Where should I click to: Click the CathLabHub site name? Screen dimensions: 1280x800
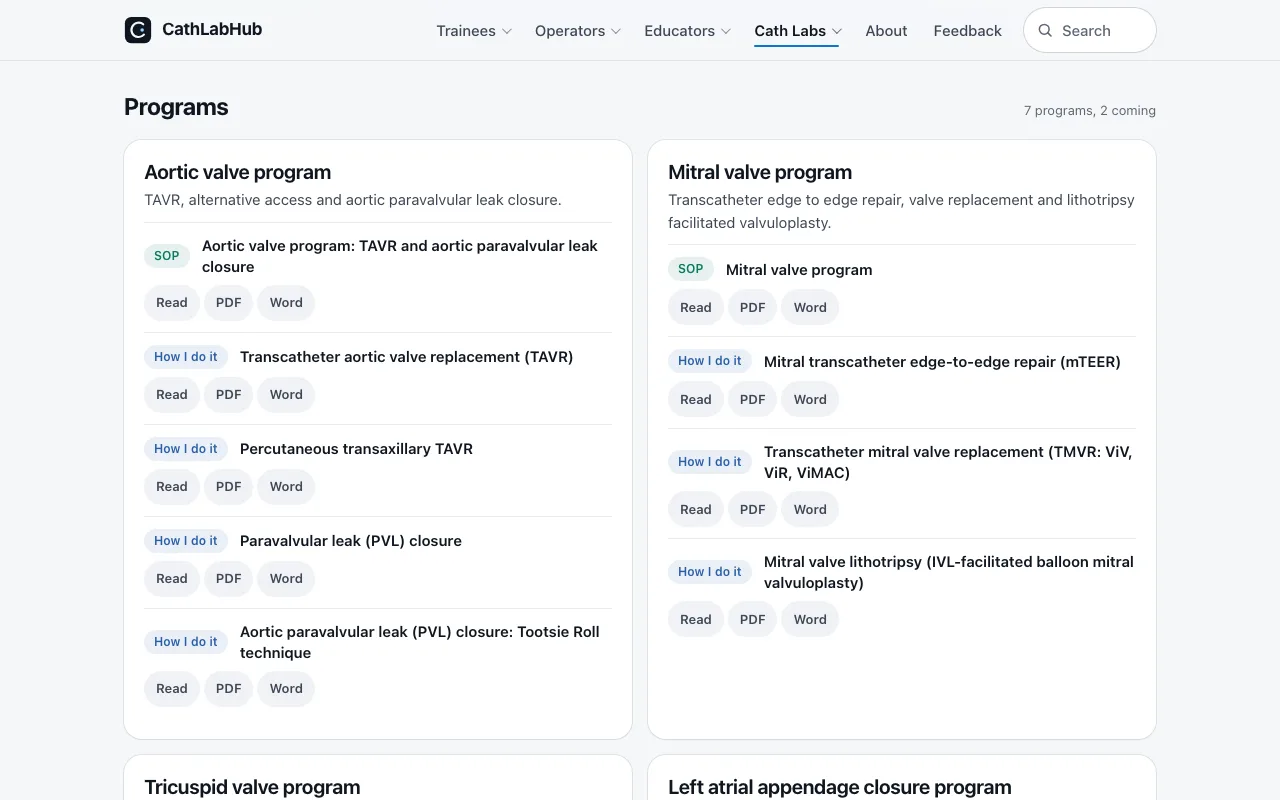[x=212, y=29]
